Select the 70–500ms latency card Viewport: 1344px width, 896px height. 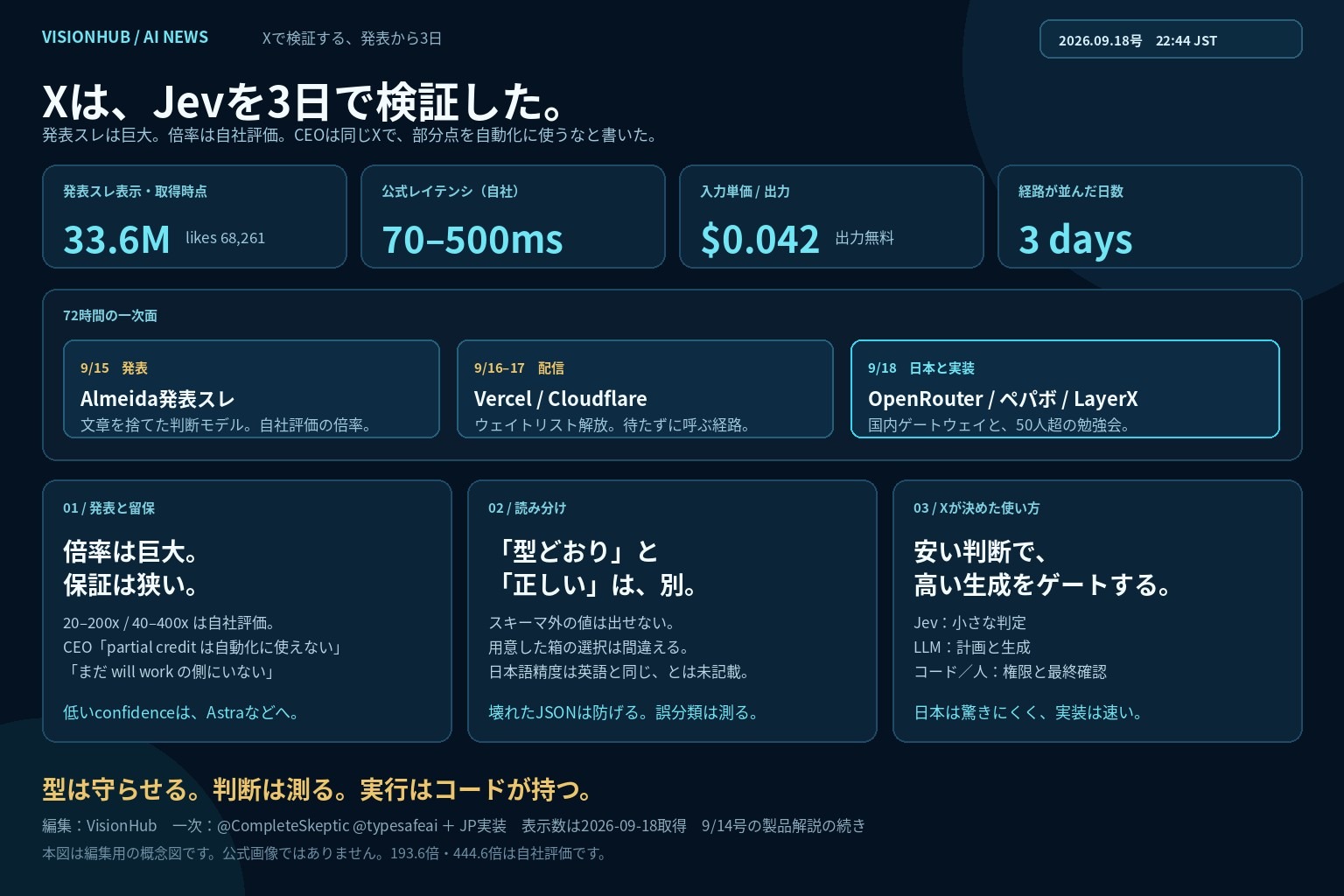(513, 216)
